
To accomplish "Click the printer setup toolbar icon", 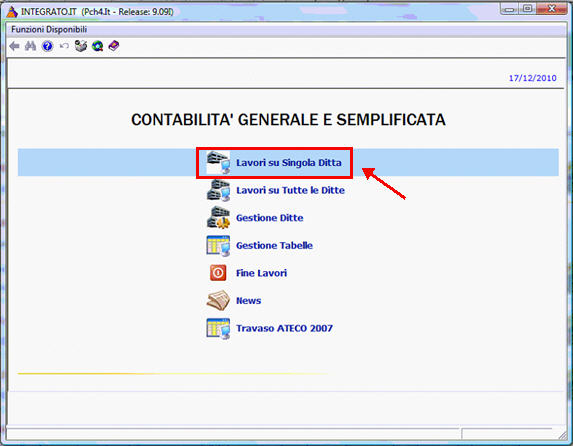I will coord(81,46).
